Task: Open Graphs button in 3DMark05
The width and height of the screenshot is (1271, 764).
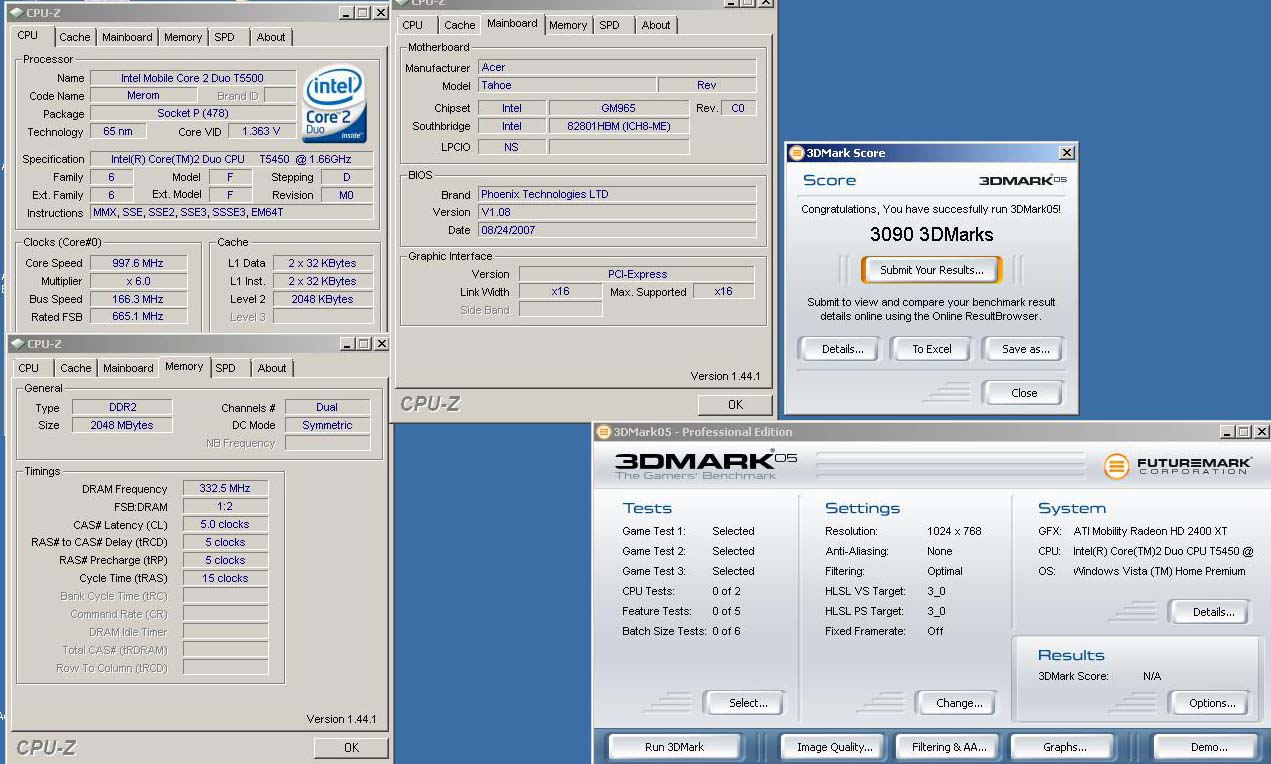Action: (1065, 747)
